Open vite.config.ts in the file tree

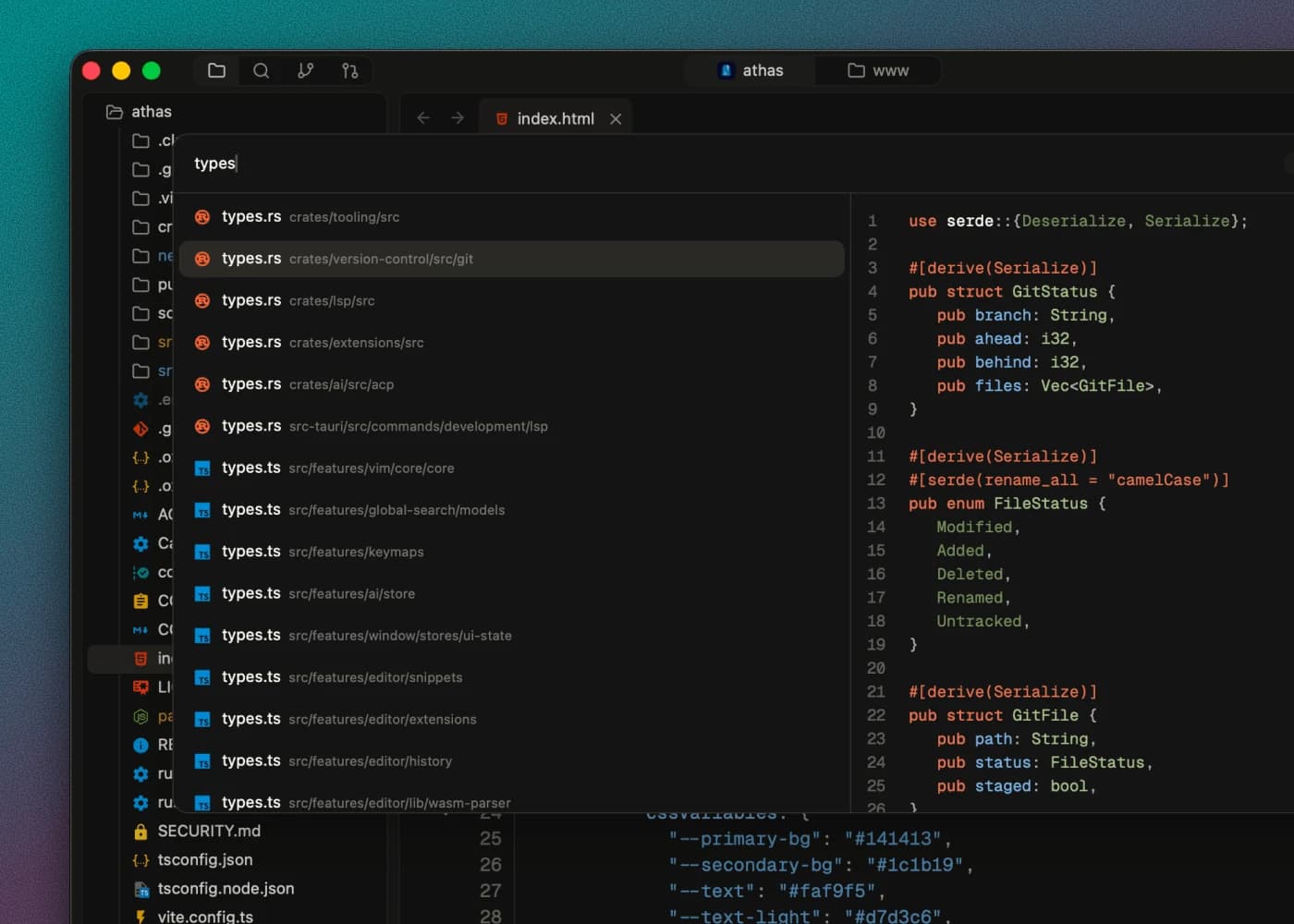pos(205,917)
